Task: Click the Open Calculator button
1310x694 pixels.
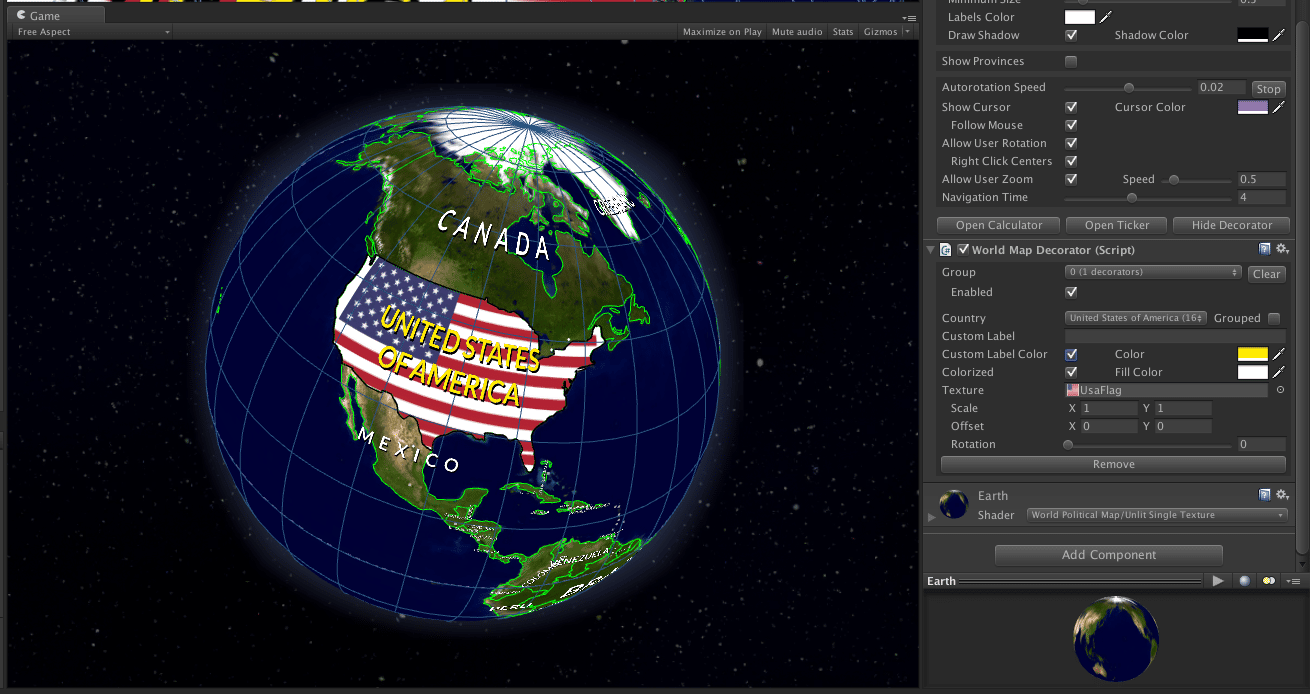Action: pos(998,225)
